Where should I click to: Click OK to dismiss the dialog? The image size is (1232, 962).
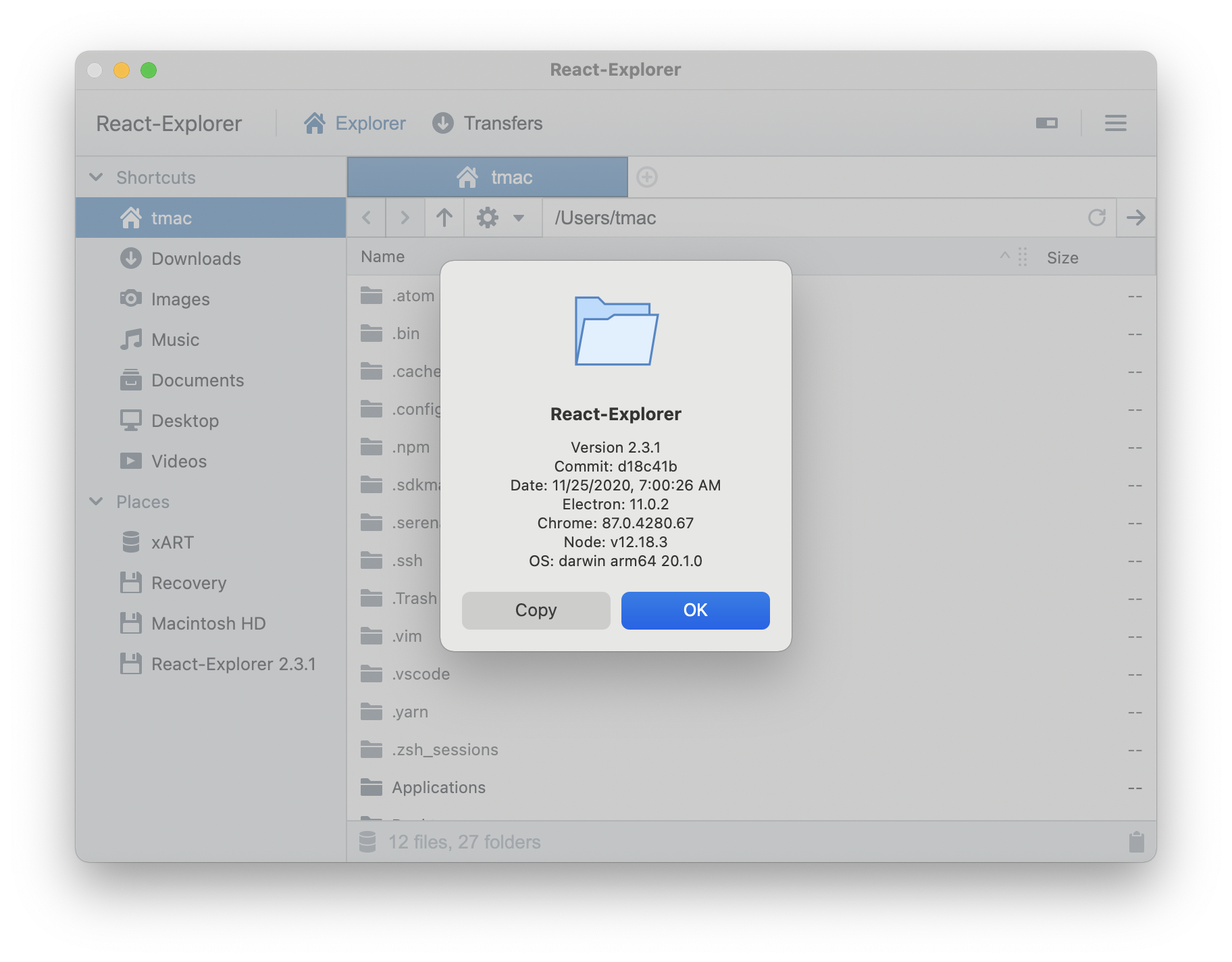point(695,610)
